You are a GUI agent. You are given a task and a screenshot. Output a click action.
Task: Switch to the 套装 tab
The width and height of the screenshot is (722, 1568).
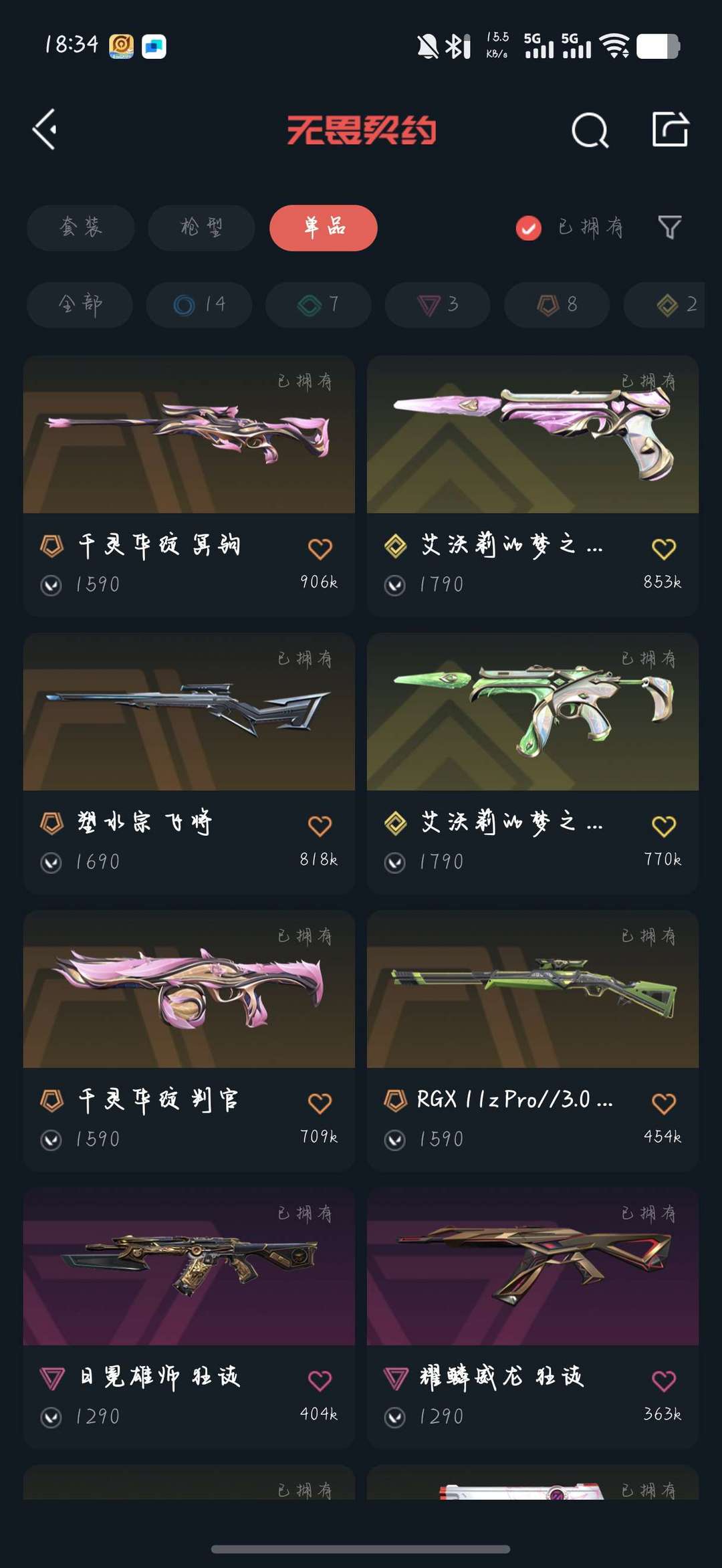tap(81, 228)
